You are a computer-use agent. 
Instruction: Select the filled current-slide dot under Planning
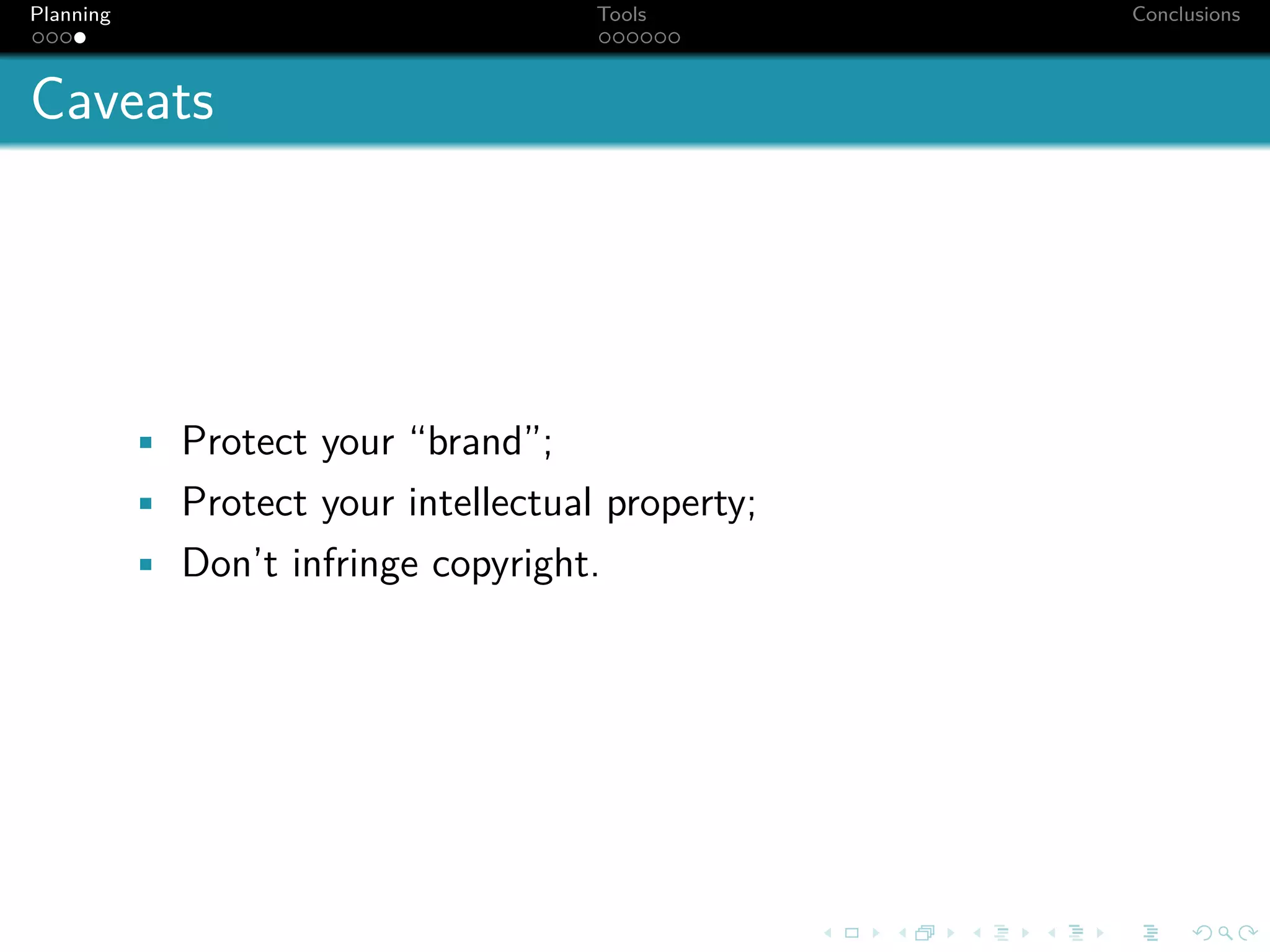pyautogui.click(x=80, y=38)
